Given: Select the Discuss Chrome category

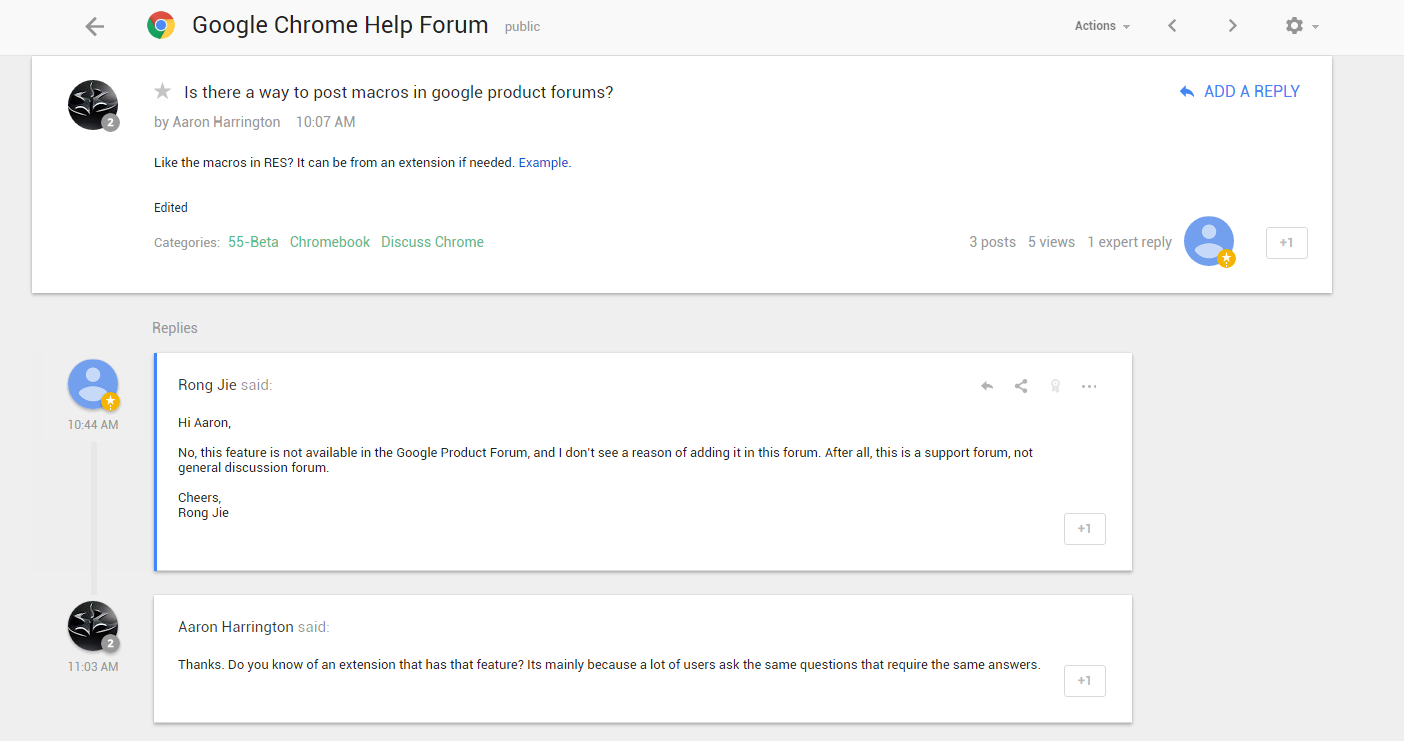Looking at the screenshot, I should 432,242.
